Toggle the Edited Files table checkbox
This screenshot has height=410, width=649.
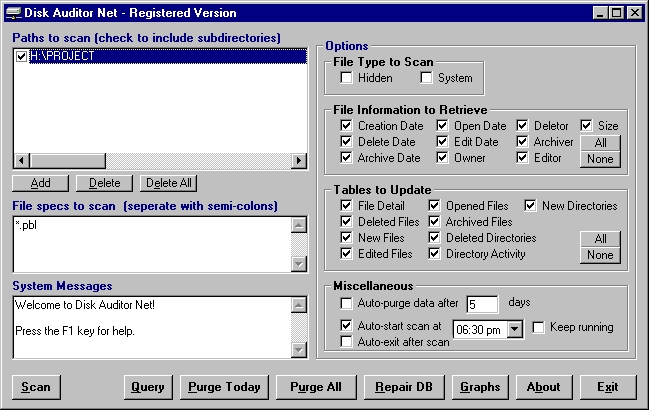(346, 254)
